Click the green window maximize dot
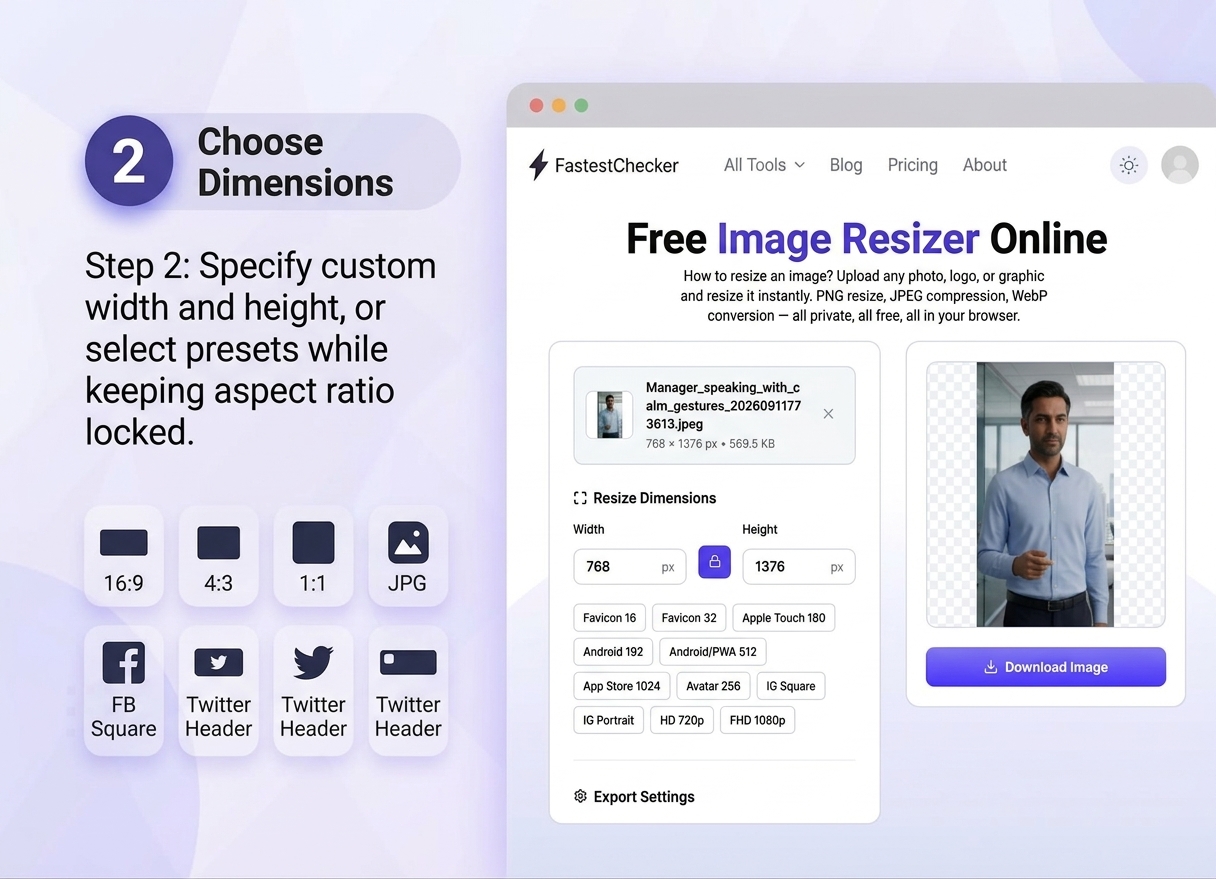The image size is (1216, 879). (x=581, y=105)
